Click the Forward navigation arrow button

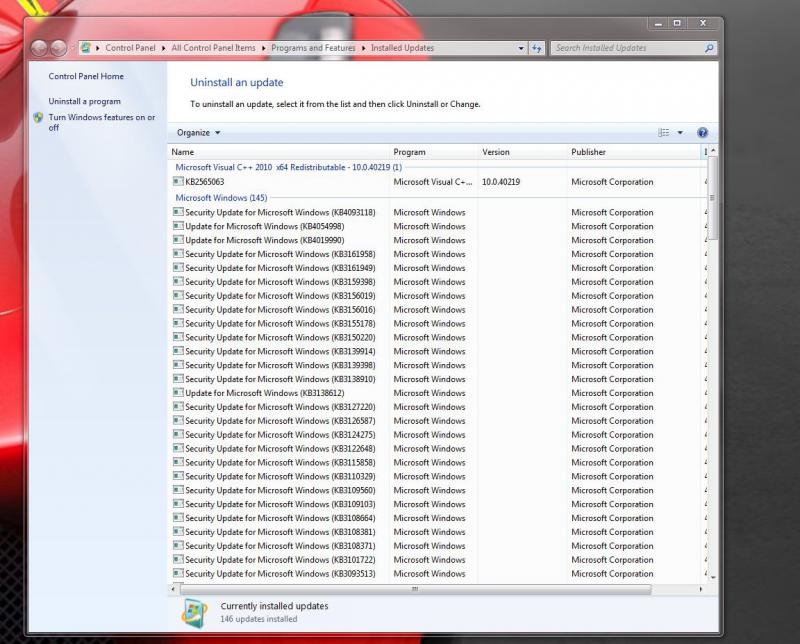pyautogui.click(x=59, y=48)
